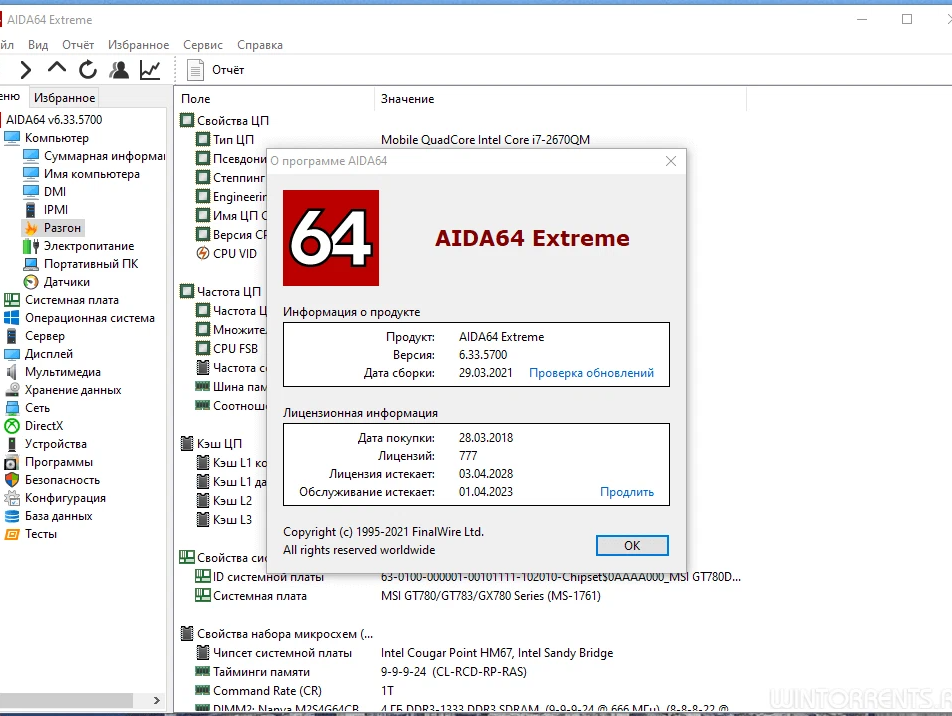Open the graph toolbar icon
This screenshot has height=716, width=952.
150,70
